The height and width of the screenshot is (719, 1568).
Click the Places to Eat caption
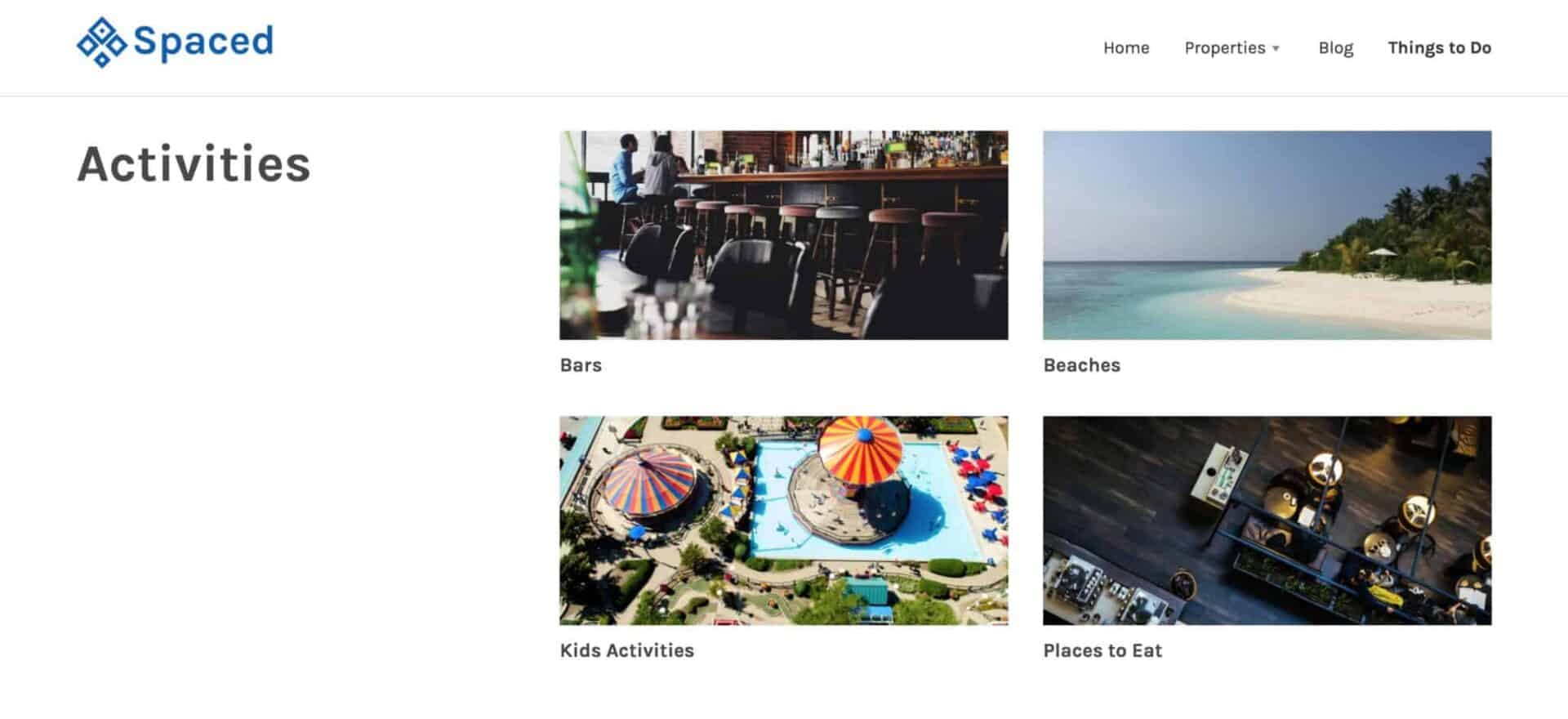coord(1102,650)
